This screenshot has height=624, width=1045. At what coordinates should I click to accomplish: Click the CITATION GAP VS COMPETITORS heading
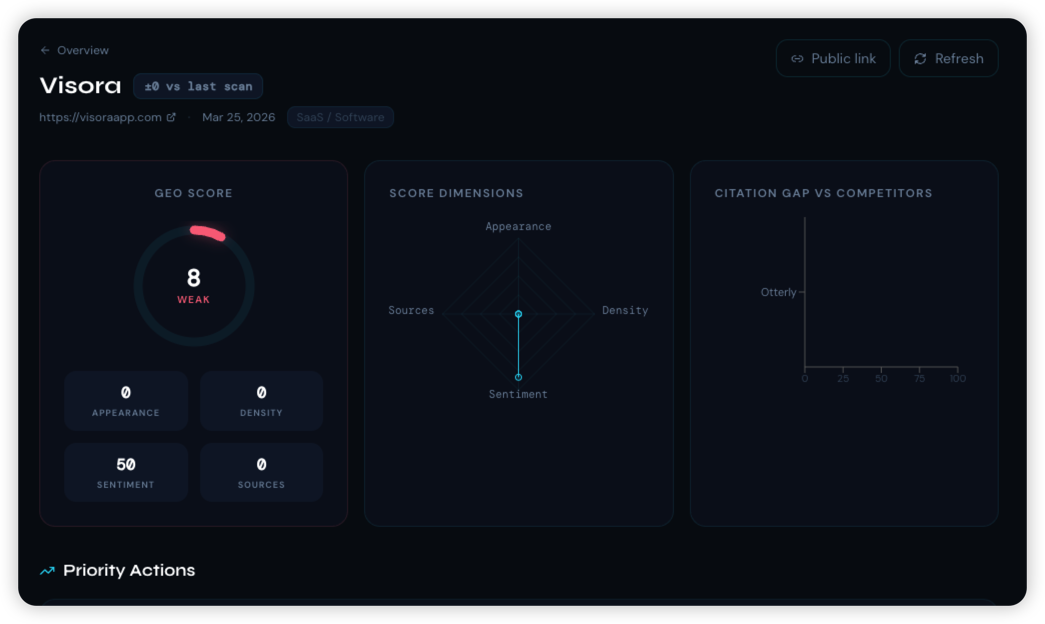pos(824,193)
